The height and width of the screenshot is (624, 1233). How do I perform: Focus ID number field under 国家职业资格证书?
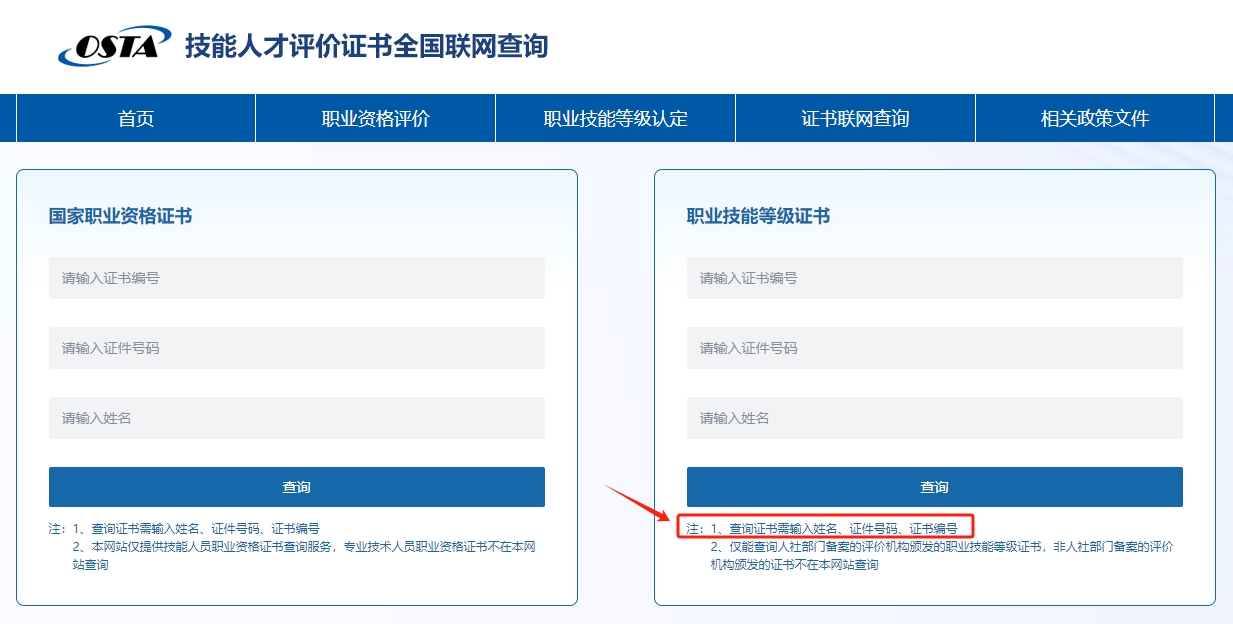click(296, 348)
